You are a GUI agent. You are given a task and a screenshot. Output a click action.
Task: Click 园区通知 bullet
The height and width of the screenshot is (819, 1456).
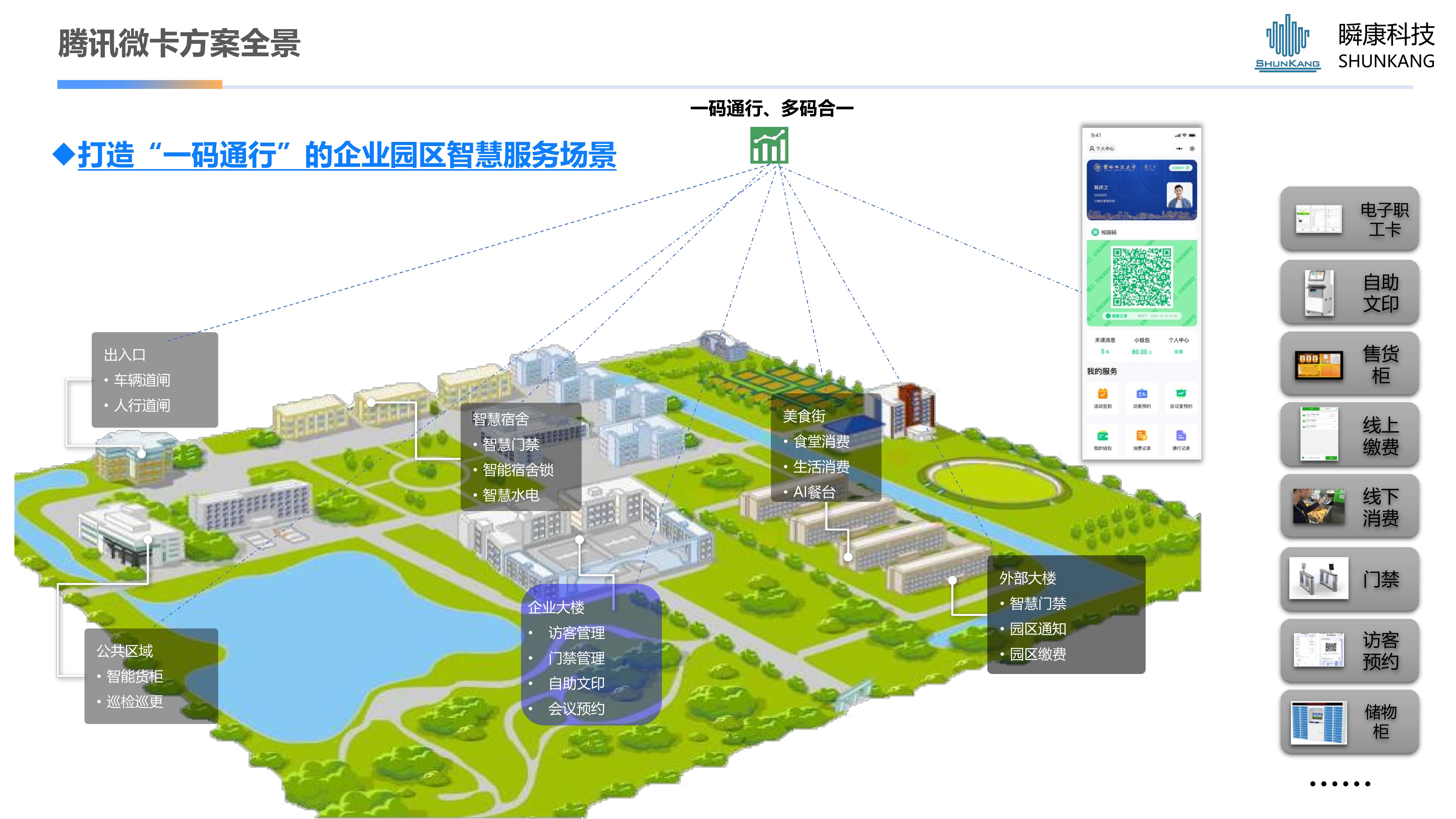1038,629
